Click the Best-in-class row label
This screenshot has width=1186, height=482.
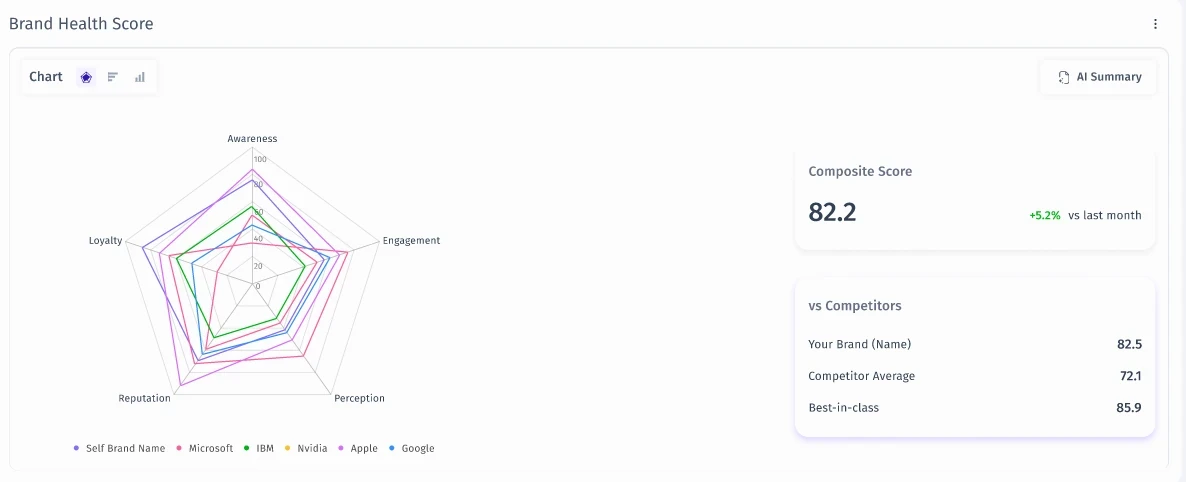coord(843,408)
